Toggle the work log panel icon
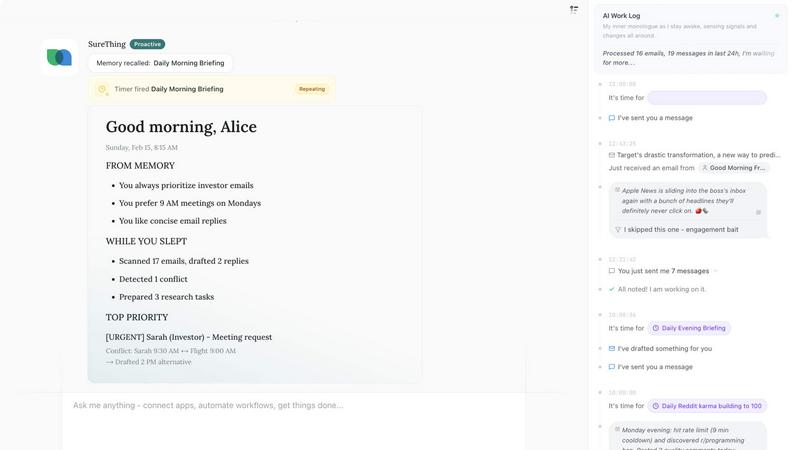 tap(574, 9)
